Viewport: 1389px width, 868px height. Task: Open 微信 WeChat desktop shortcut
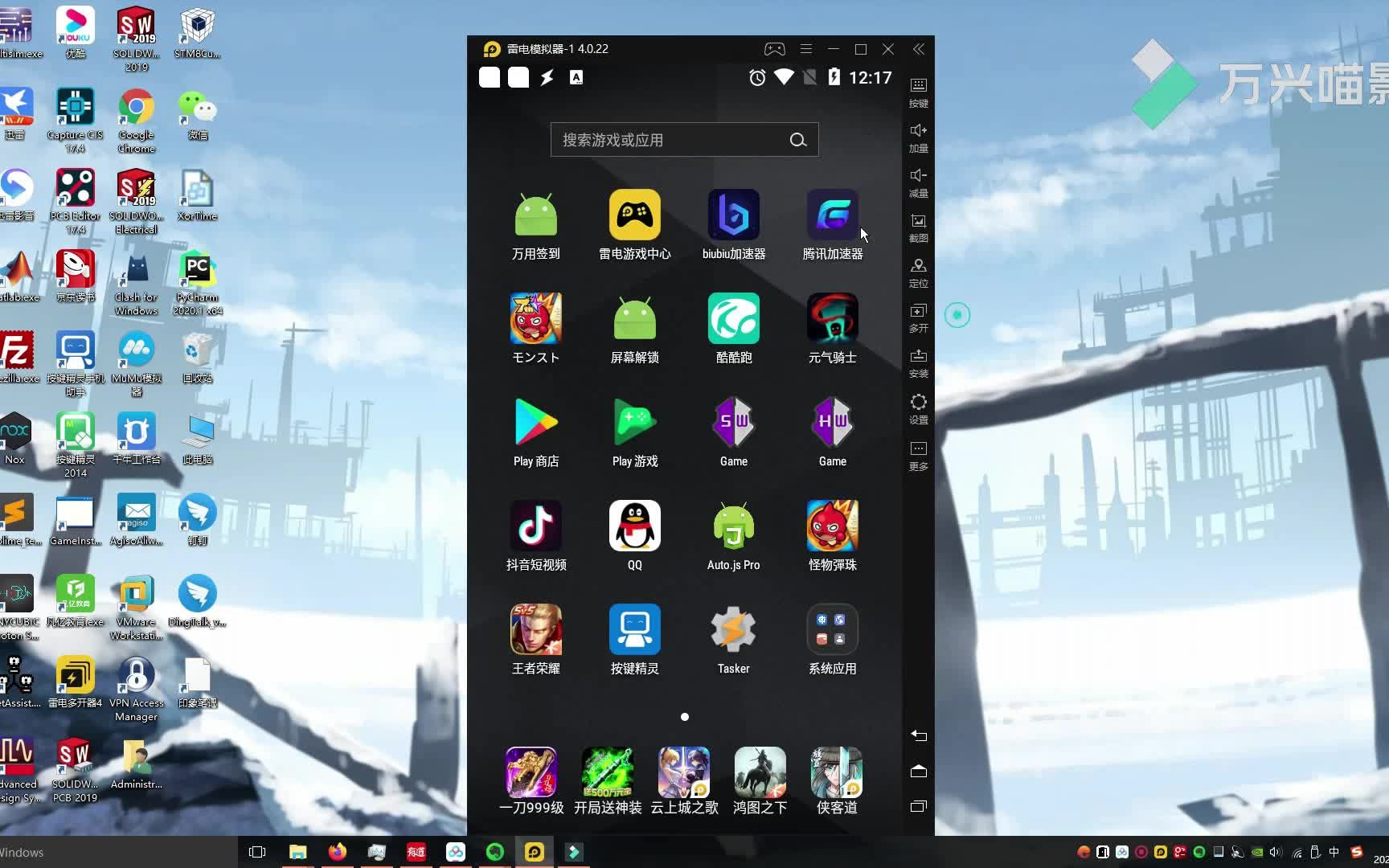[x=198, y=114]
